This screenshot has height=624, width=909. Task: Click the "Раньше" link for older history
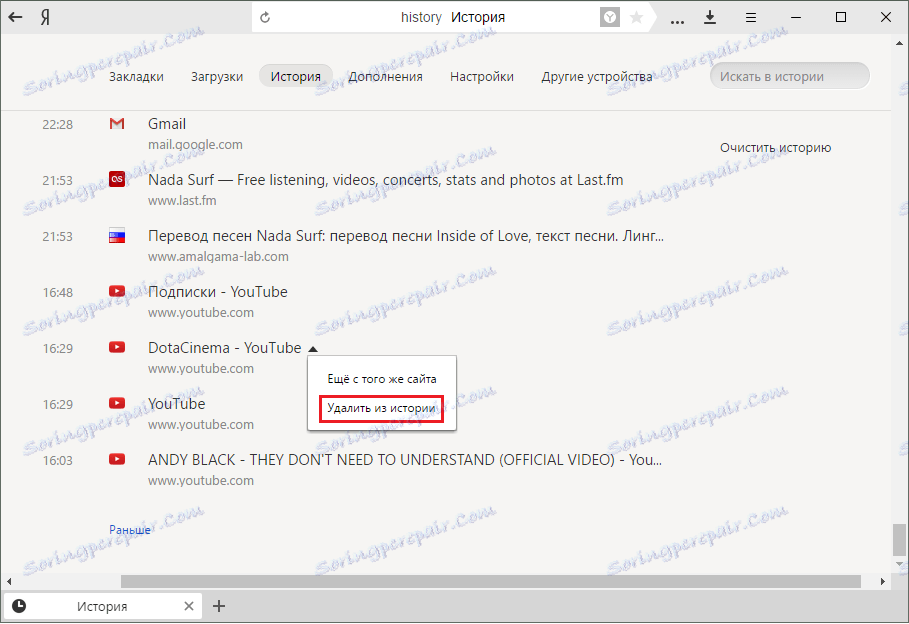coord(130,529)
